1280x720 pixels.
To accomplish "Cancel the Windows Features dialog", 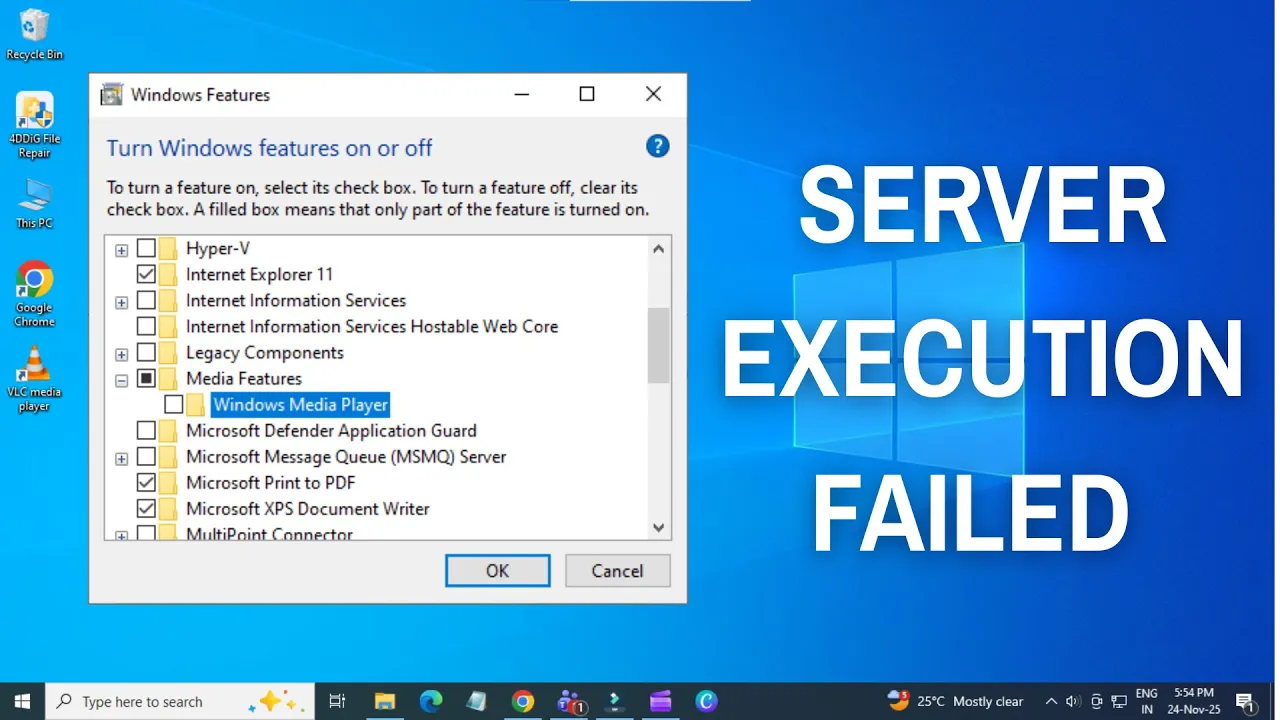I will point(617,570).
